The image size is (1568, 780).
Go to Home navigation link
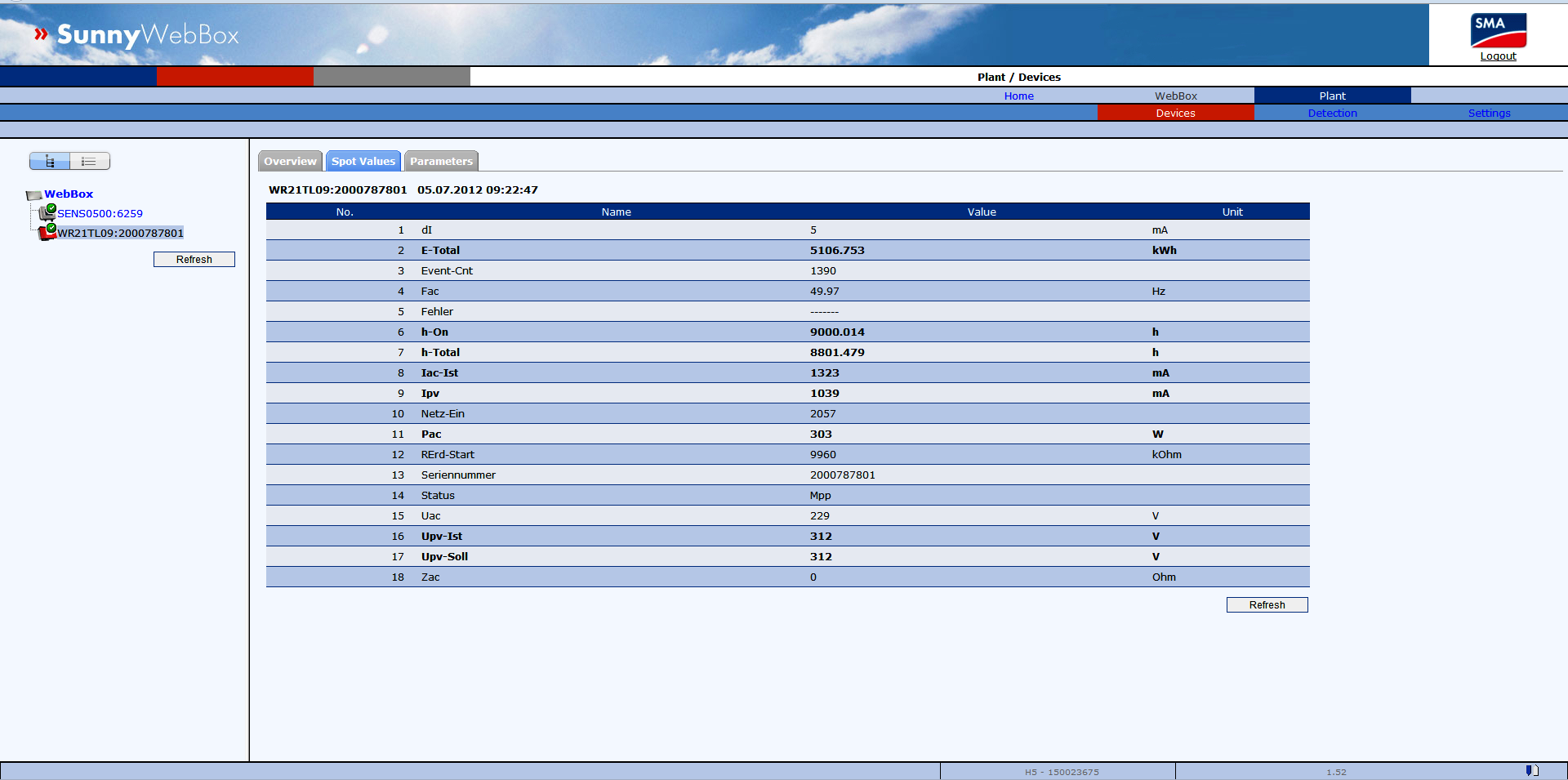pos(1019,96)
